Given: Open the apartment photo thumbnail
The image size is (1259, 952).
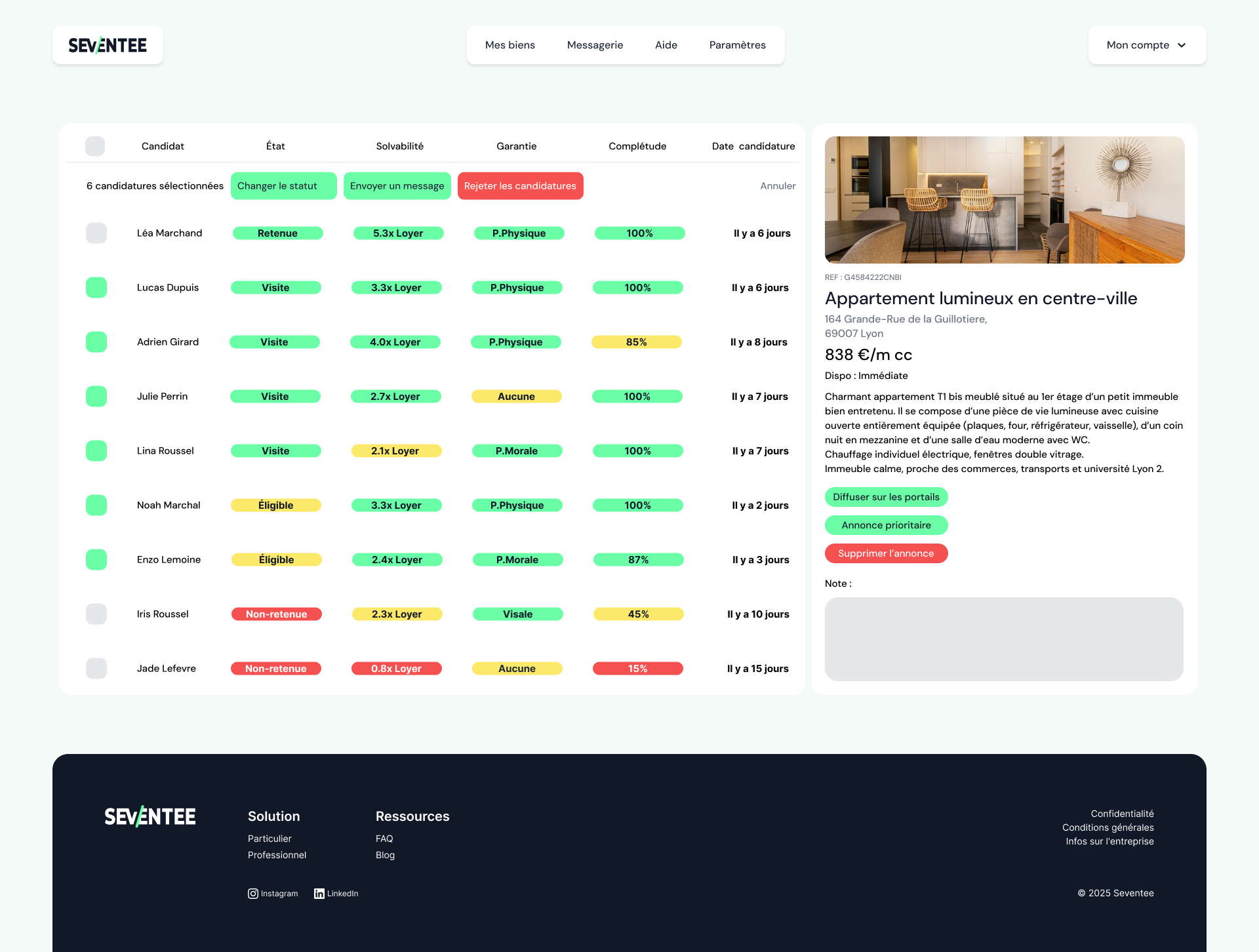Looking at the screenshot, I should (1004, 200).
